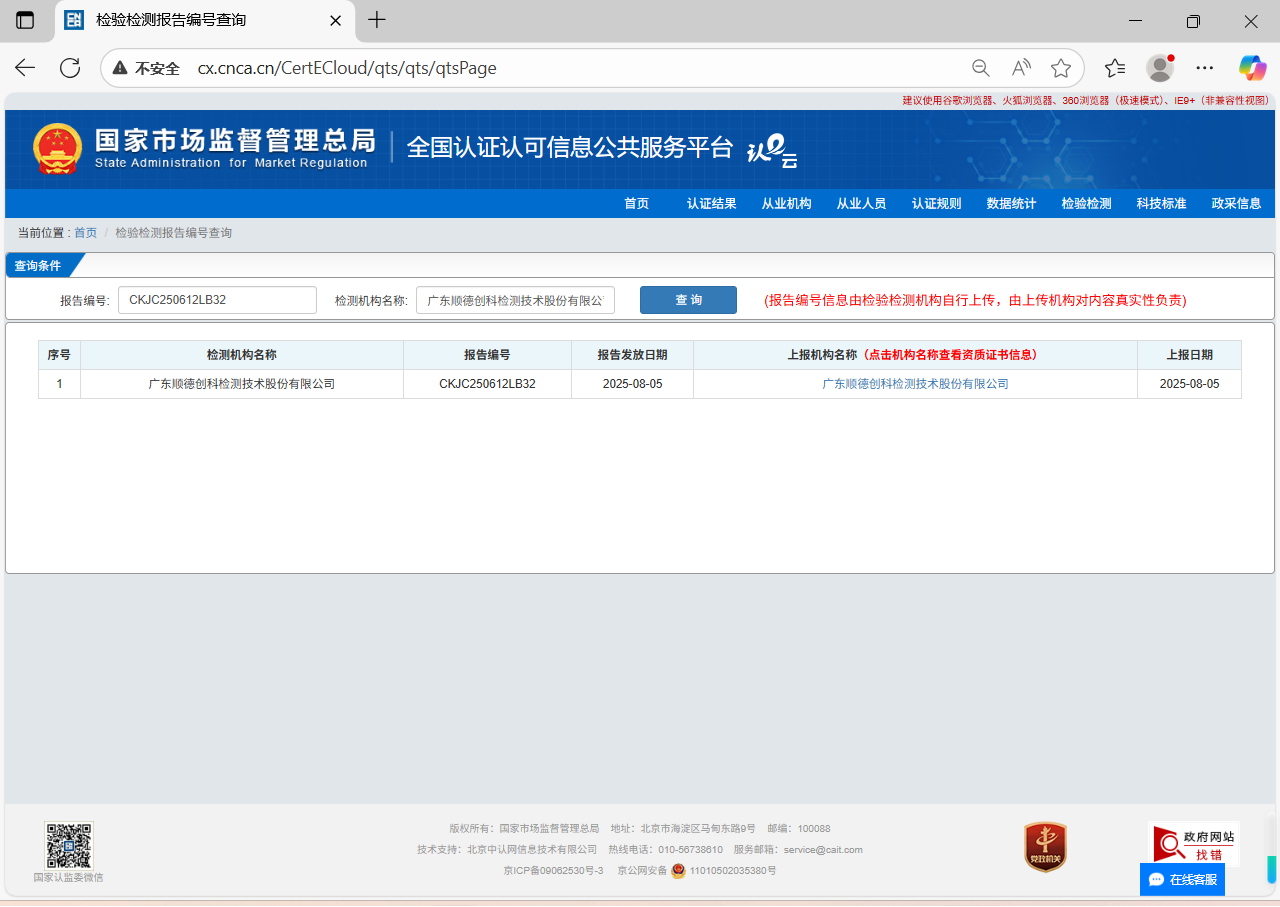1280x907 pixels.
Task: Click the 首页 breadcrumb link
Action: click(85, 233)
